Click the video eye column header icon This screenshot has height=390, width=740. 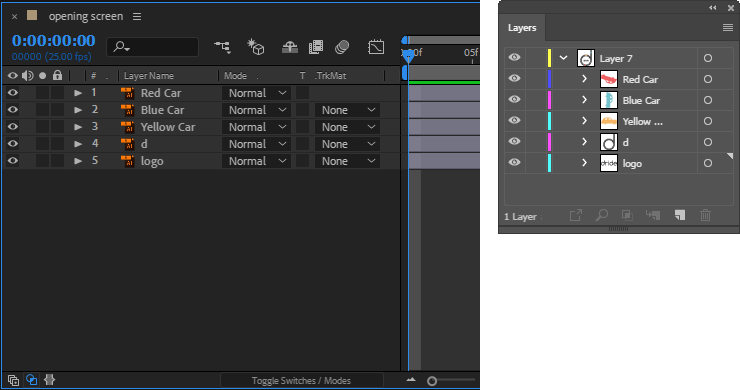(x=13, y=76)
